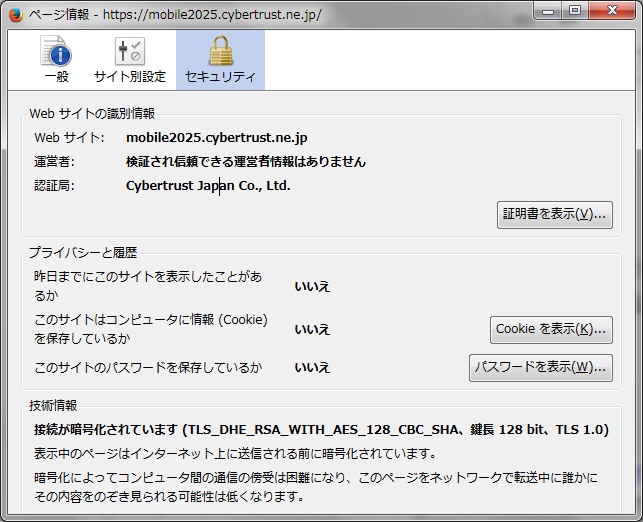Click owner text 検証され信頼できる運営者情報はありません
This screenshot has height=522, width=643.
pyautogui.click(x=246, y=162)
